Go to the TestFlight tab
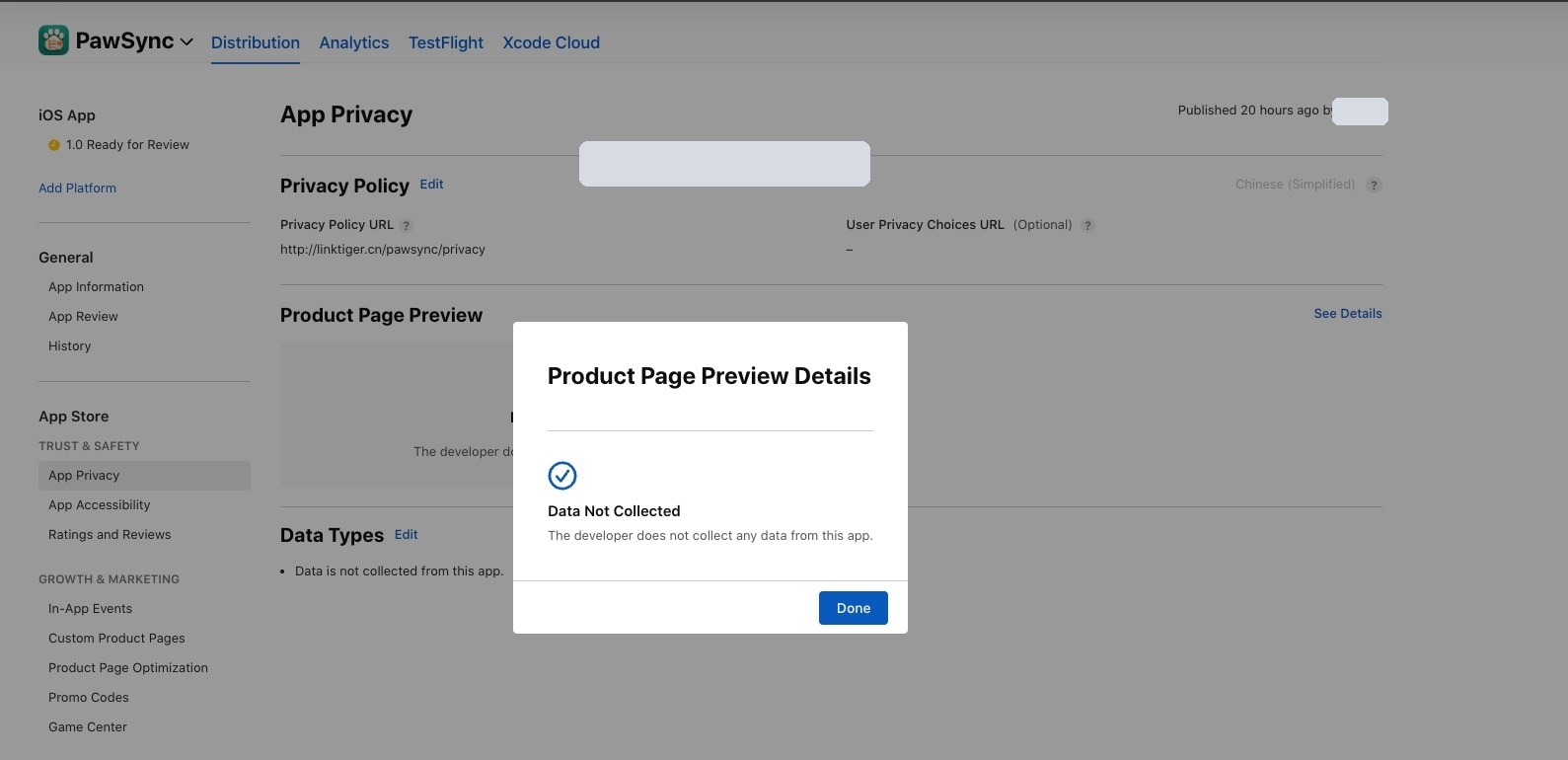 446,42
